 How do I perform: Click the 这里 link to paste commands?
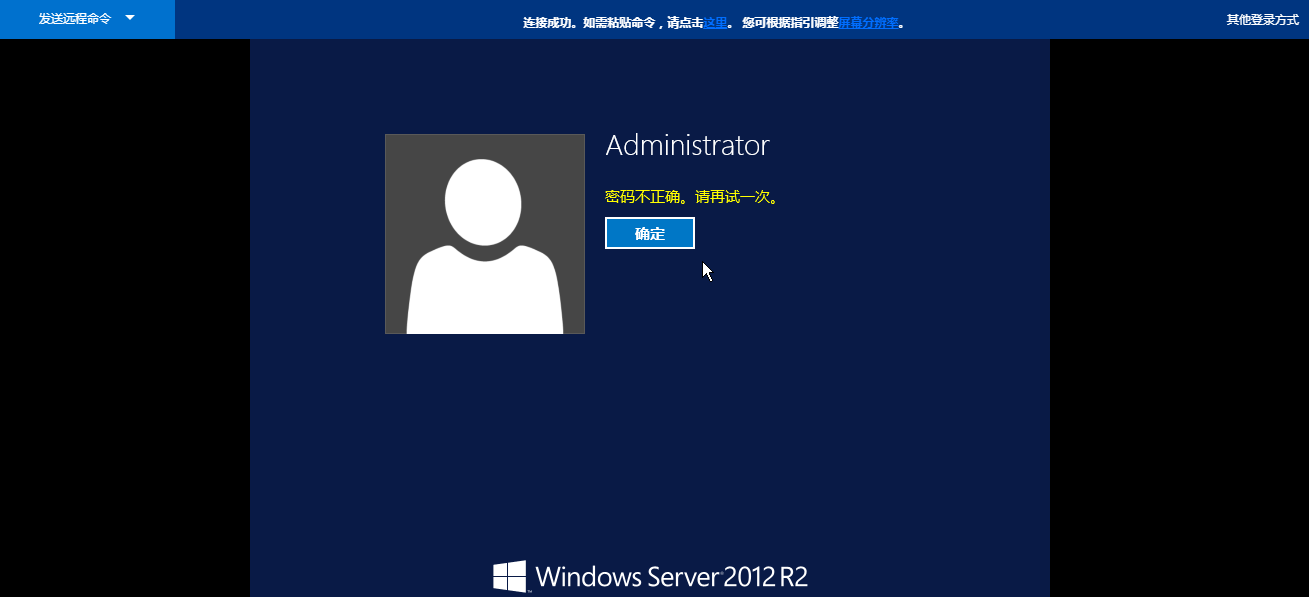coord(715,22)
